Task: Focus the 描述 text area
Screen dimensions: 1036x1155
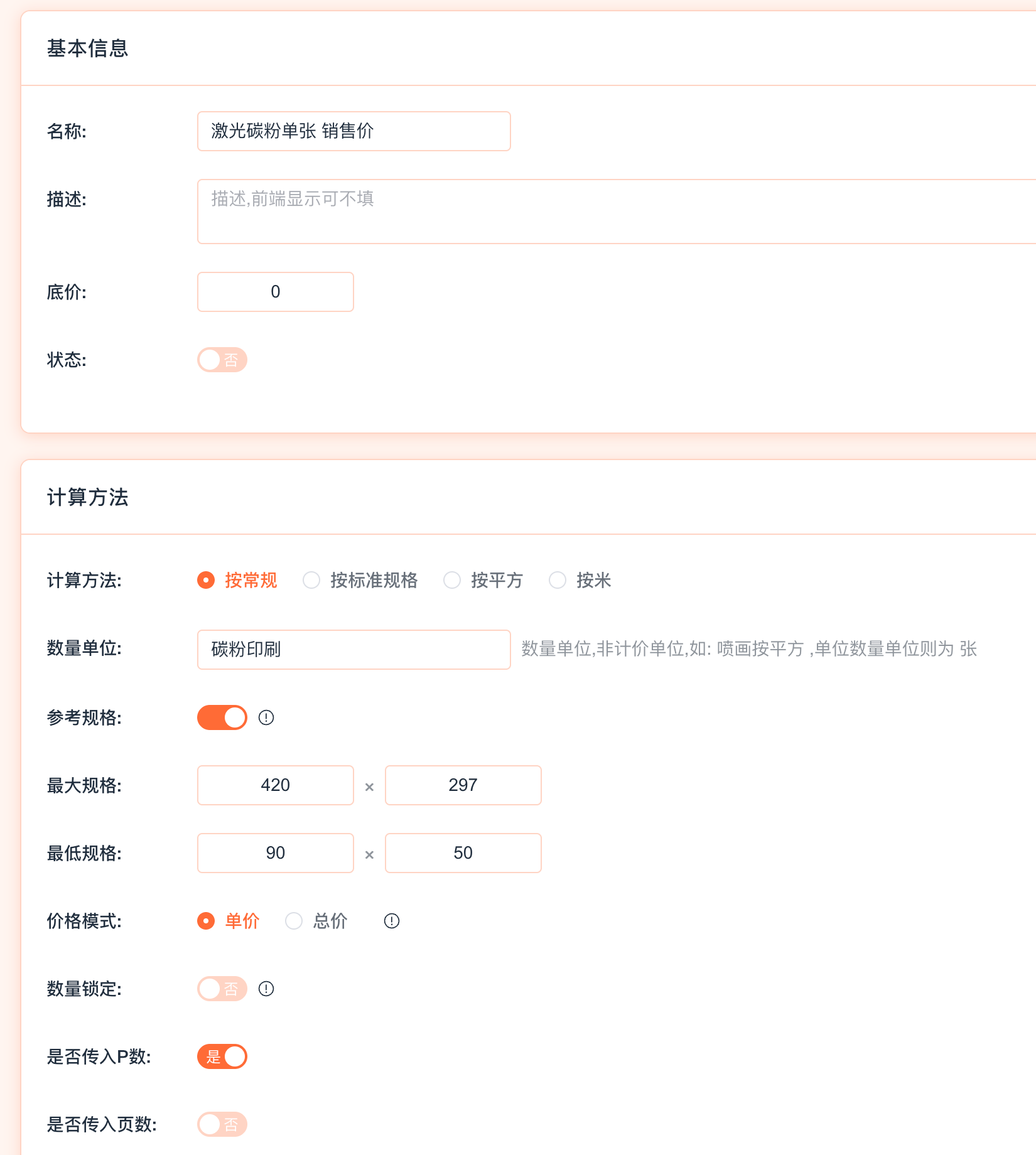Action: [615, 212]
